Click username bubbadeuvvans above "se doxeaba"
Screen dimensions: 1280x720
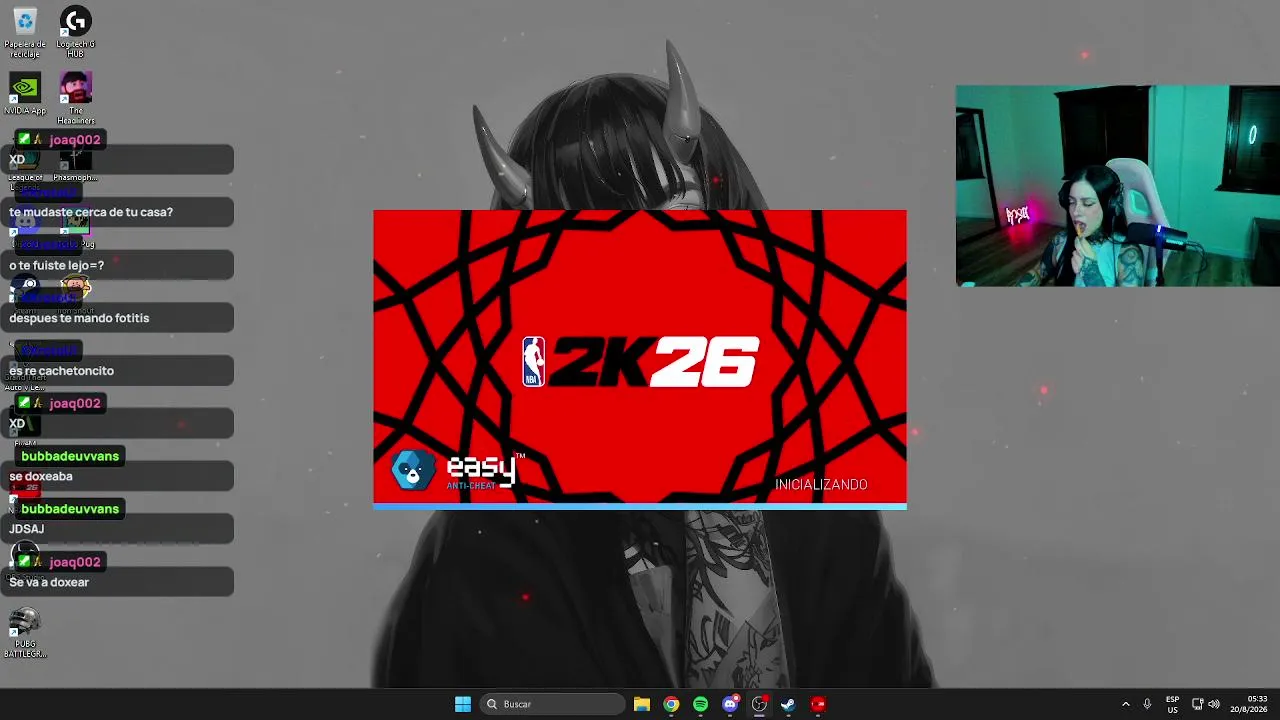70,456
